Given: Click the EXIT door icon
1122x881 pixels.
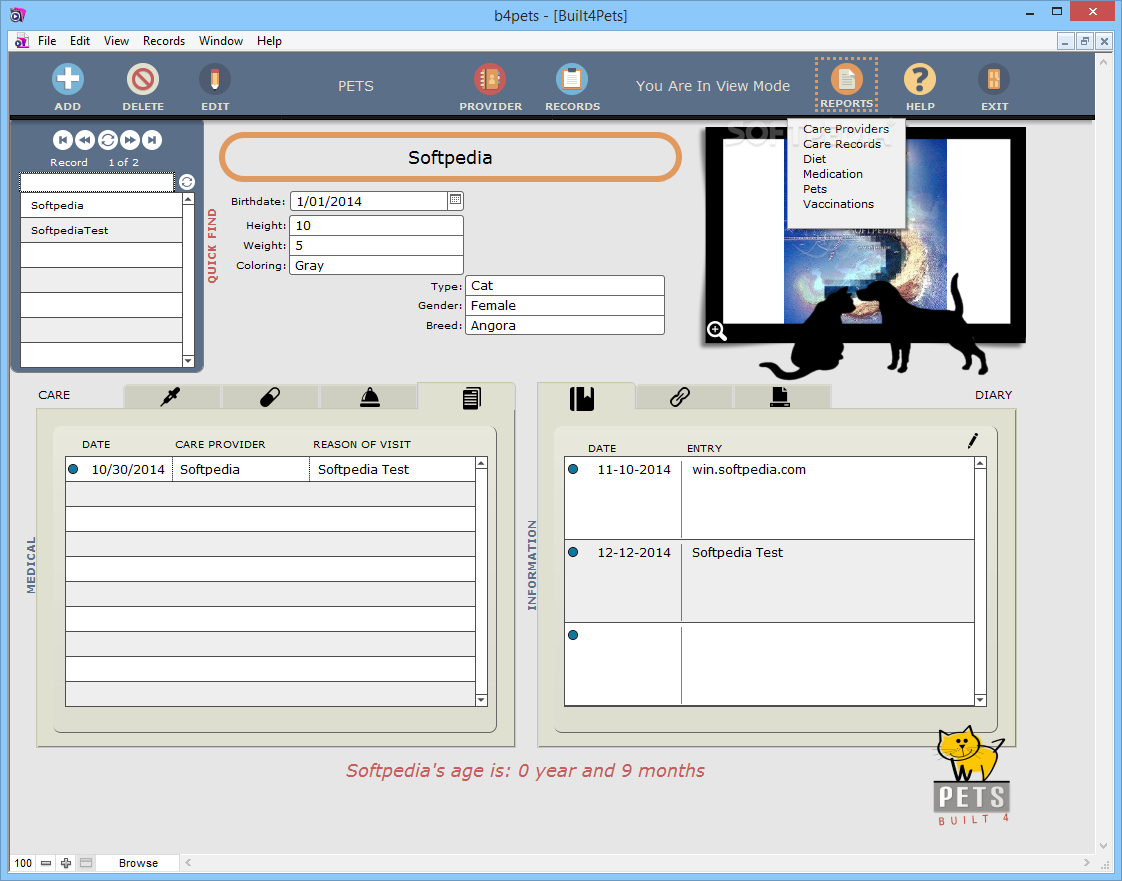Looking at the screenshot, I should coord(994,79).
